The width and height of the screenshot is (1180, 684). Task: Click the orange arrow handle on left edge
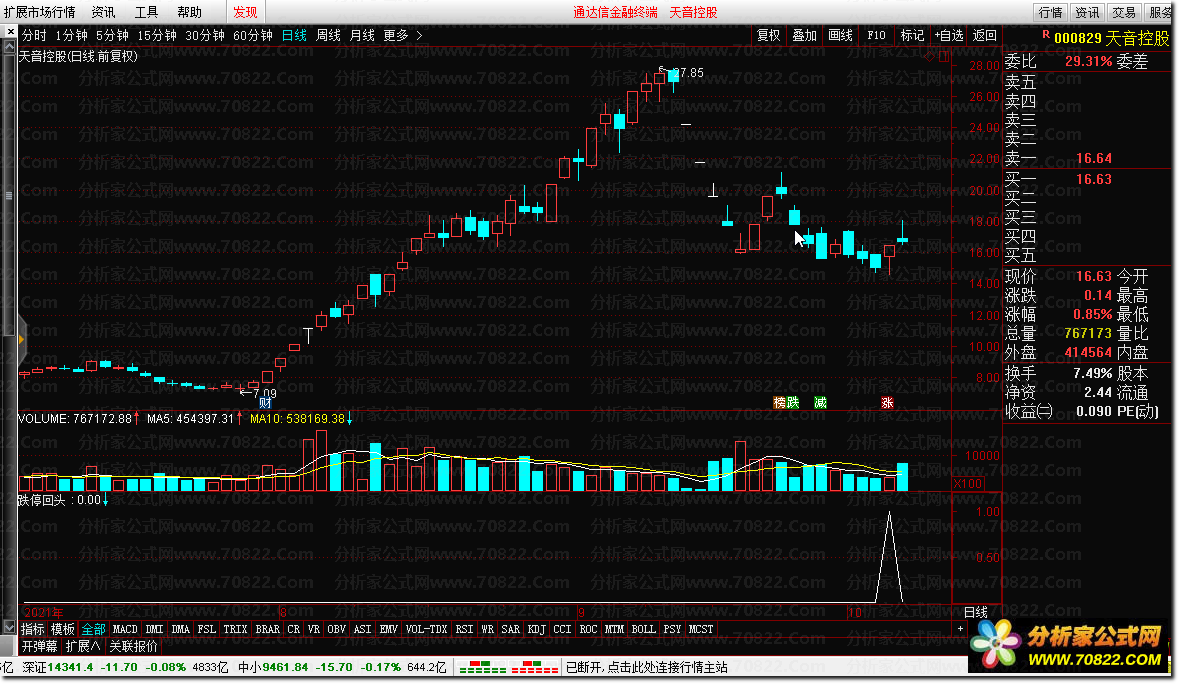tap(22, 339)
